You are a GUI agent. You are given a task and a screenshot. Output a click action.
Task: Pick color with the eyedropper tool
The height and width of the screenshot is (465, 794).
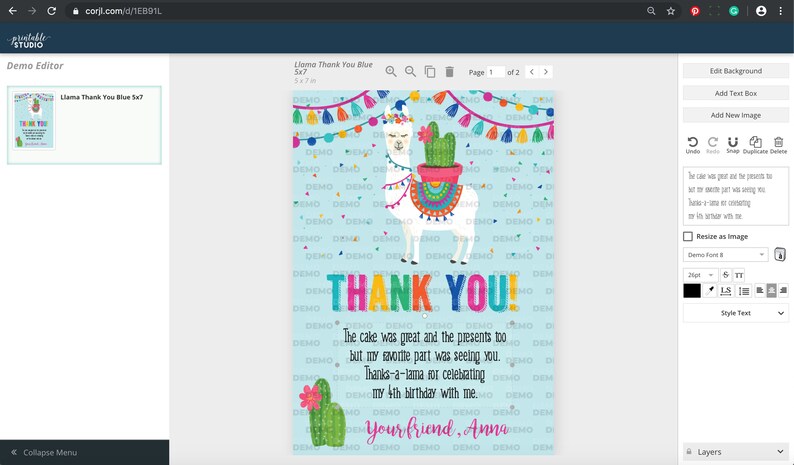(710, 290)
